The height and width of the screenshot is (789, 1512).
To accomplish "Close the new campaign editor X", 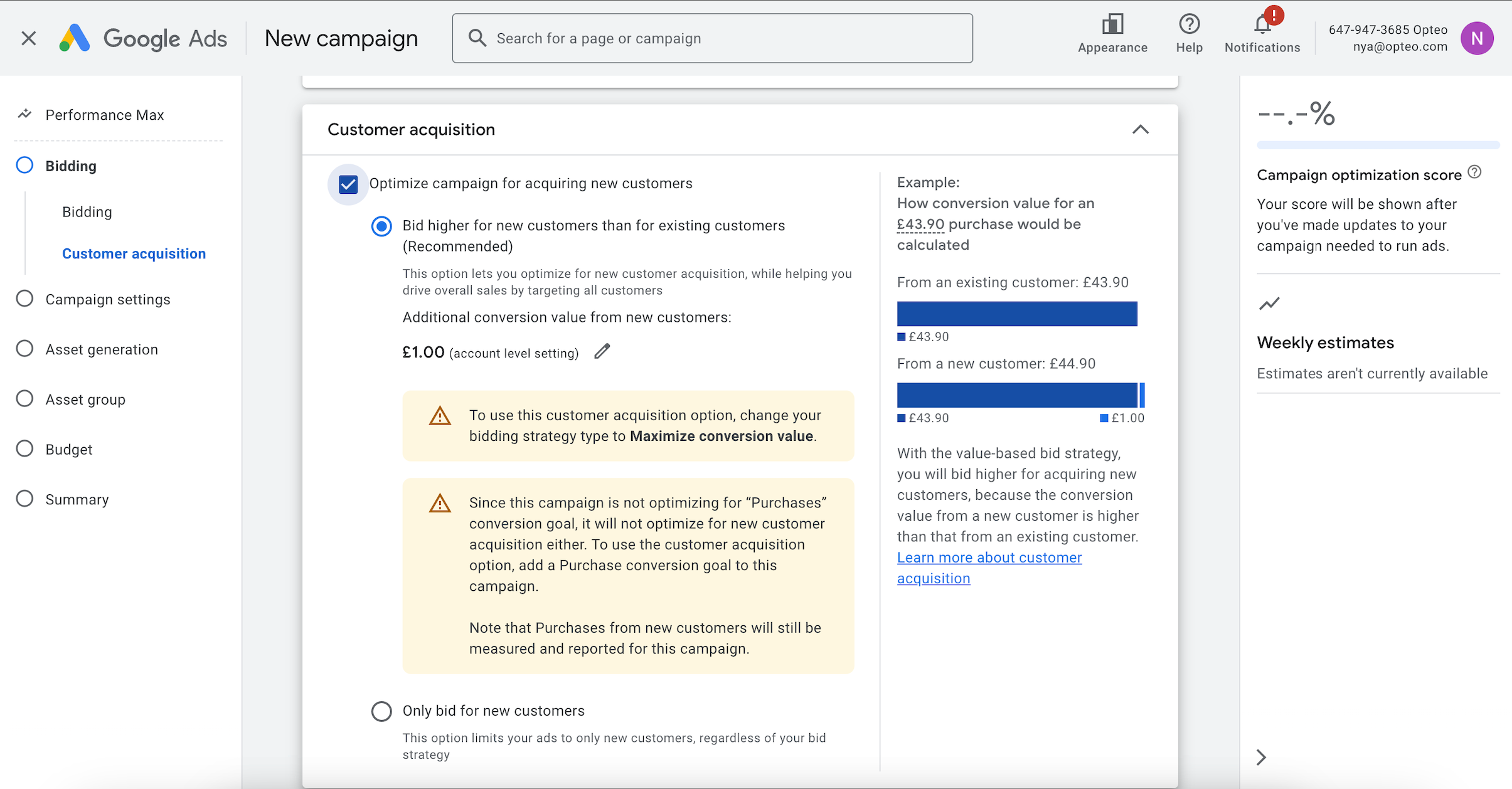I will click(28, 38).
